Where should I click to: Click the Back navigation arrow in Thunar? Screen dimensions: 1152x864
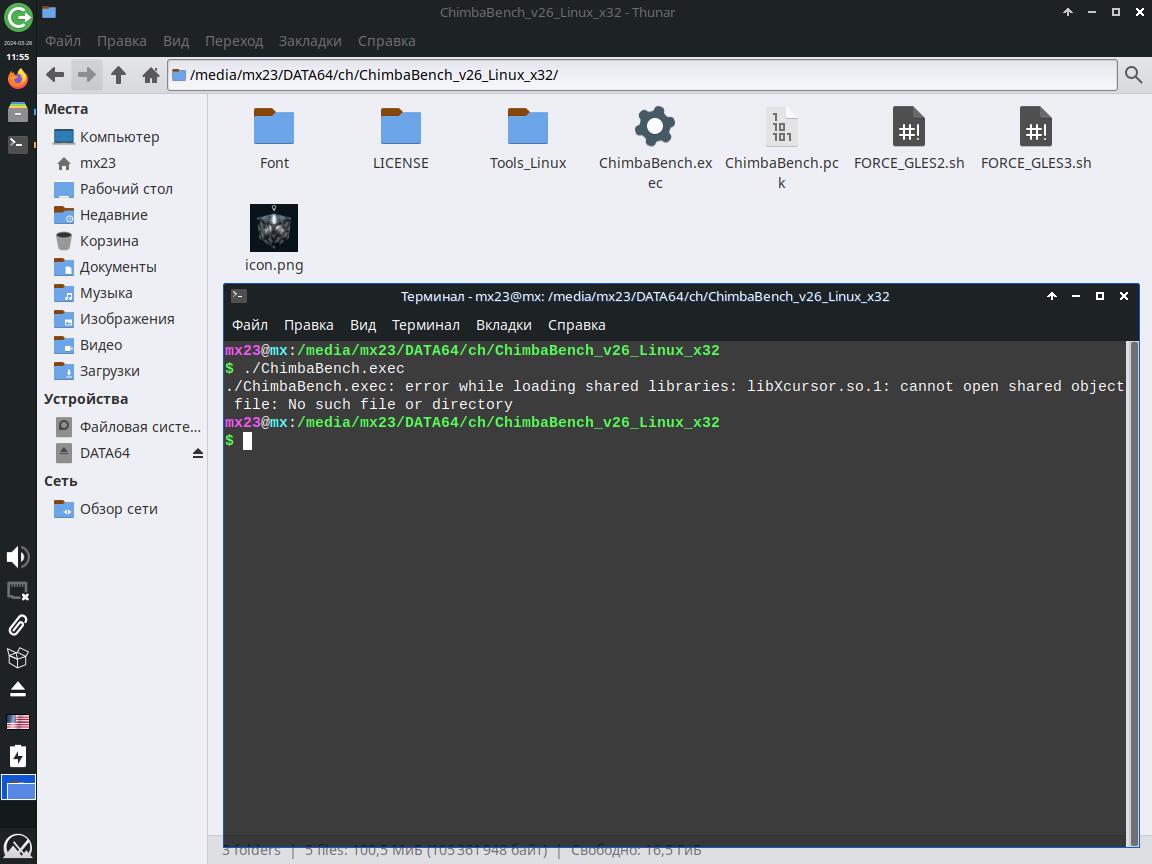(x=56, y=75)
